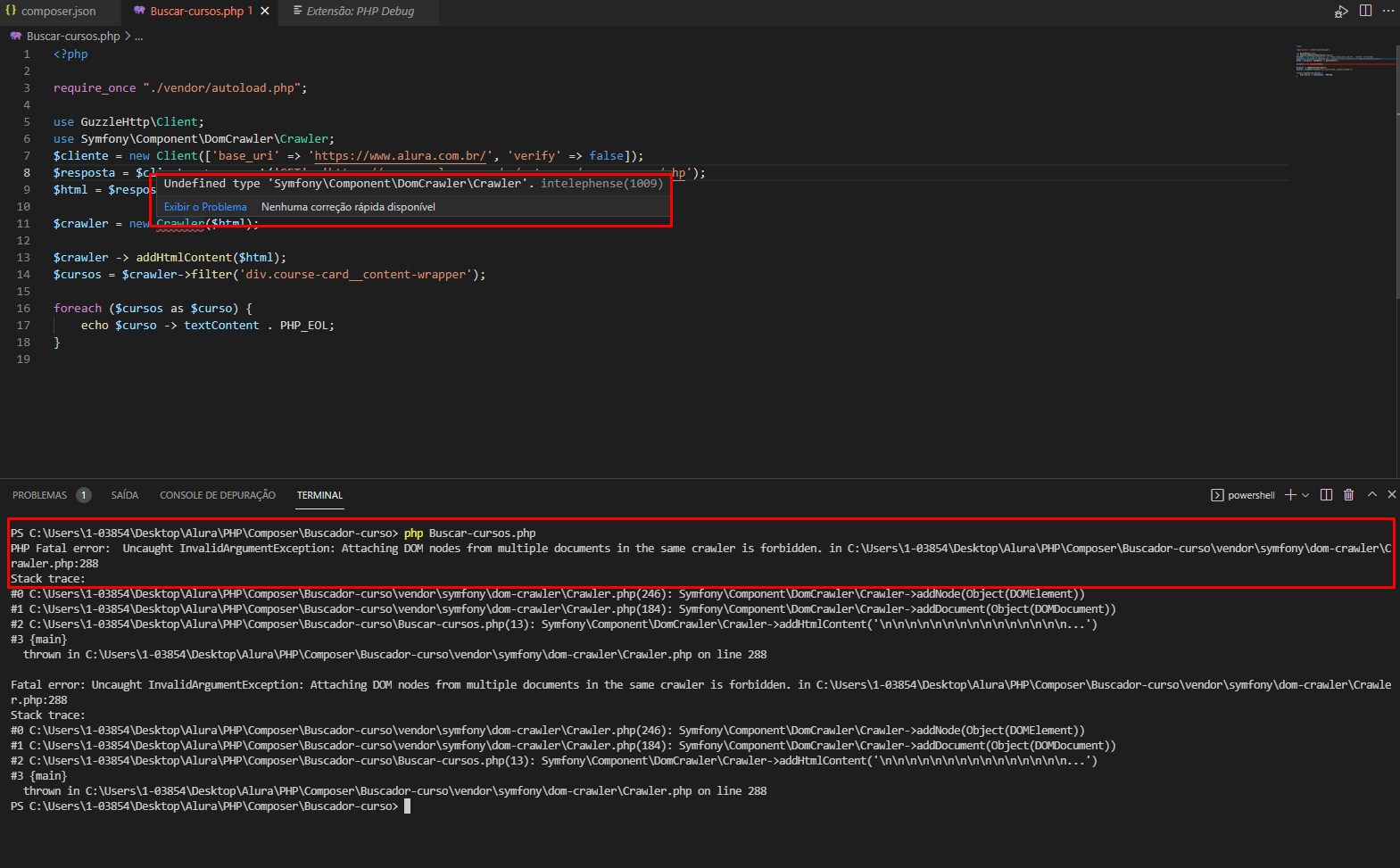
Task: Click "Nenhuma correção rápida disponível" text
Action: tap(348, 207)
